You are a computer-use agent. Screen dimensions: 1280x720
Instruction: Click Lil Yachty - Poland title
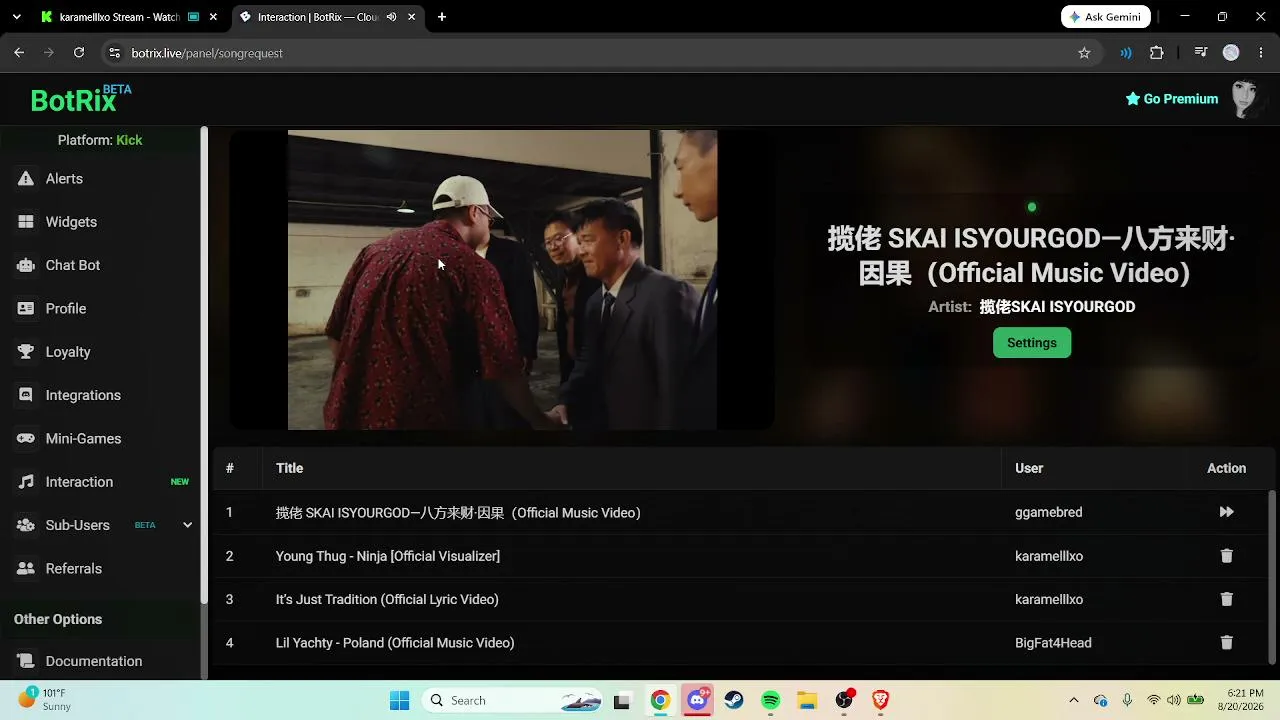pyautogui.click(x=395, y=643)
